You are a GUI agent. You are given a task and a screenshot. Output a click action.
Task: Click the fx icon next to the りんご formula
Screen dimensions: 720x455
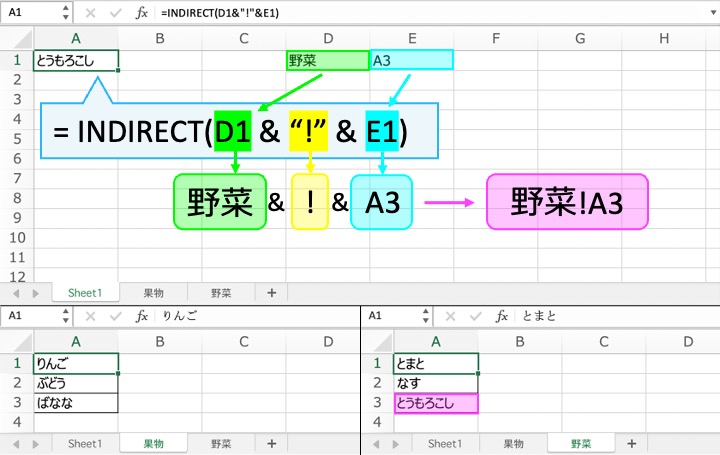(142, 316)
